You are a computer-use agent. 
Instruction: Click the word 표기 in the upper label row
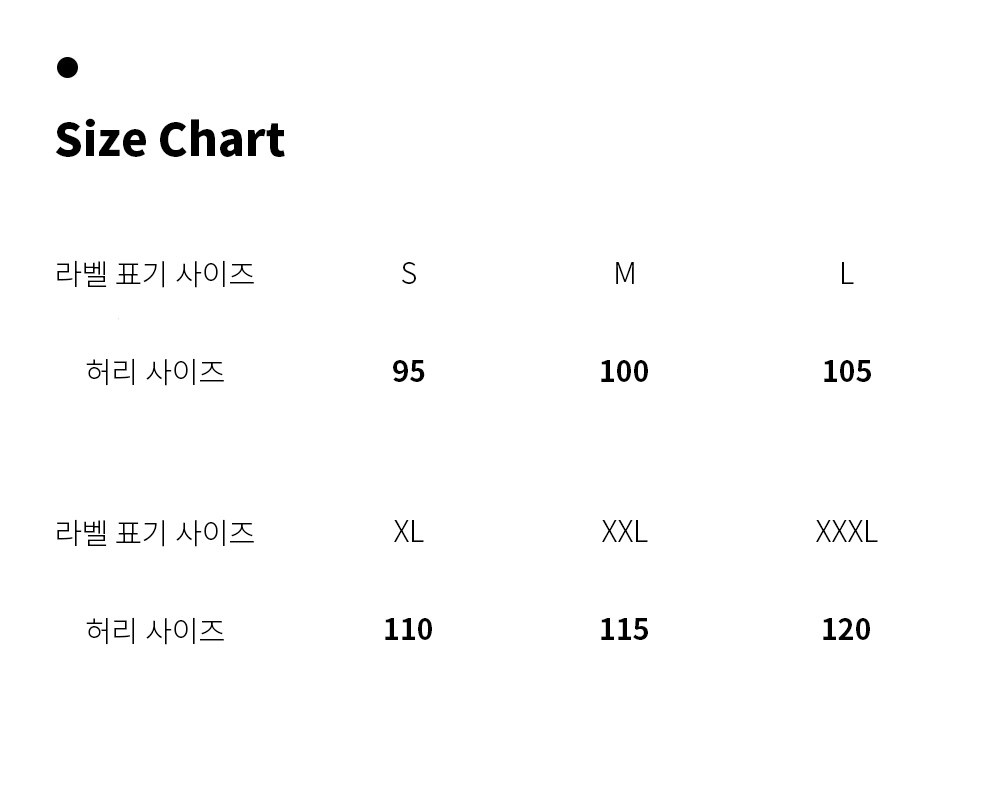pos(141,273)
